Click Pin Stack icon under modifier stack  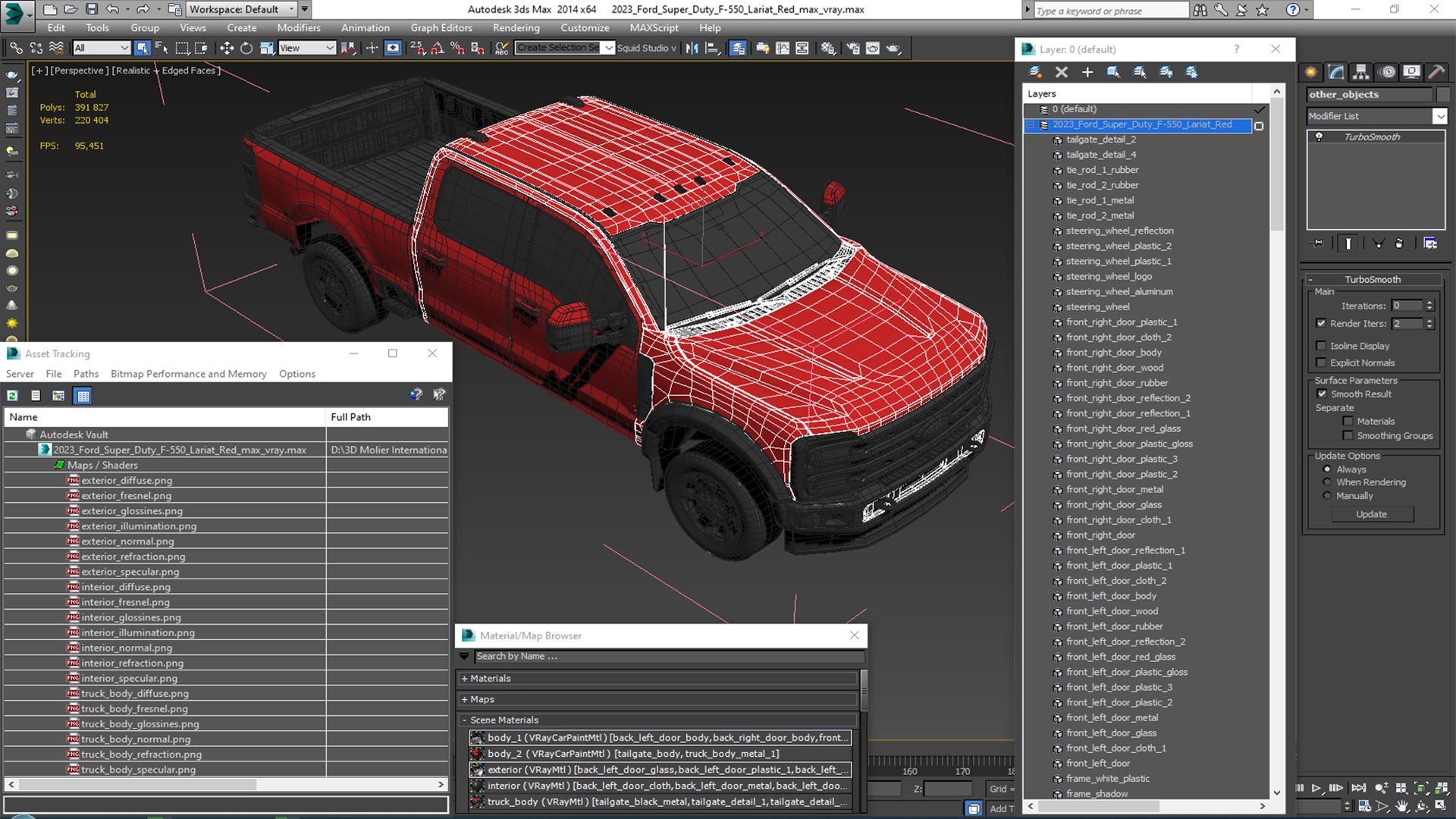click(x=1318, y=243)
